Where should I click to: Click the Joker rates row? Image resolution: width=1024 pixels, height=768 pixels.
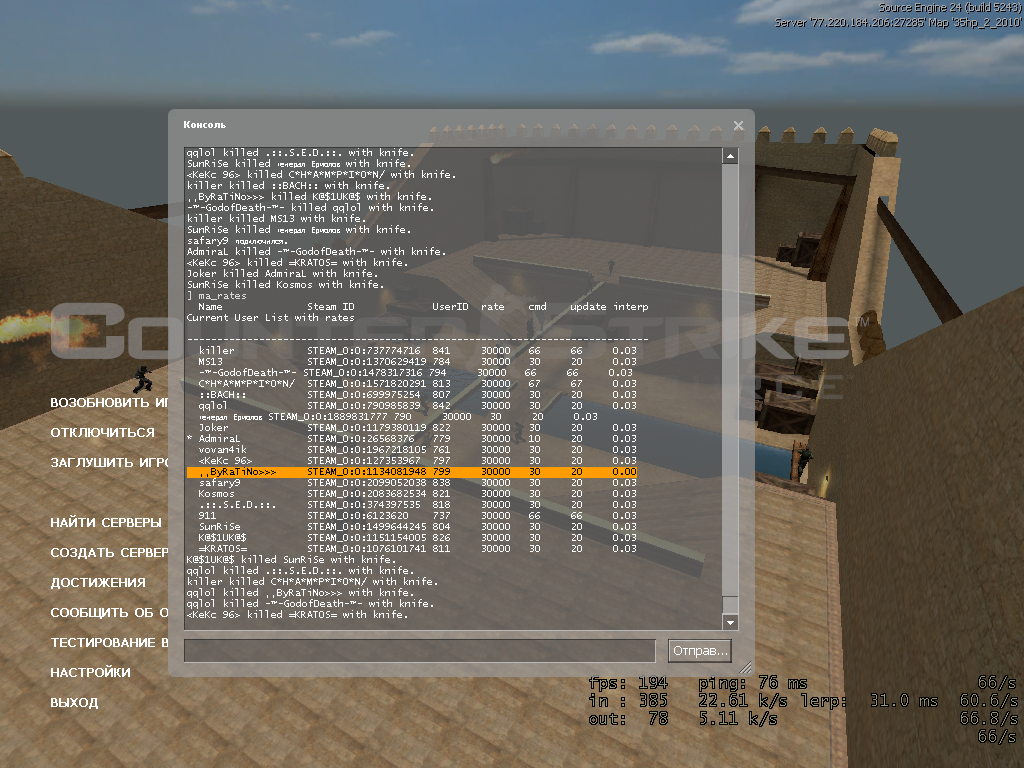point(417,428)
